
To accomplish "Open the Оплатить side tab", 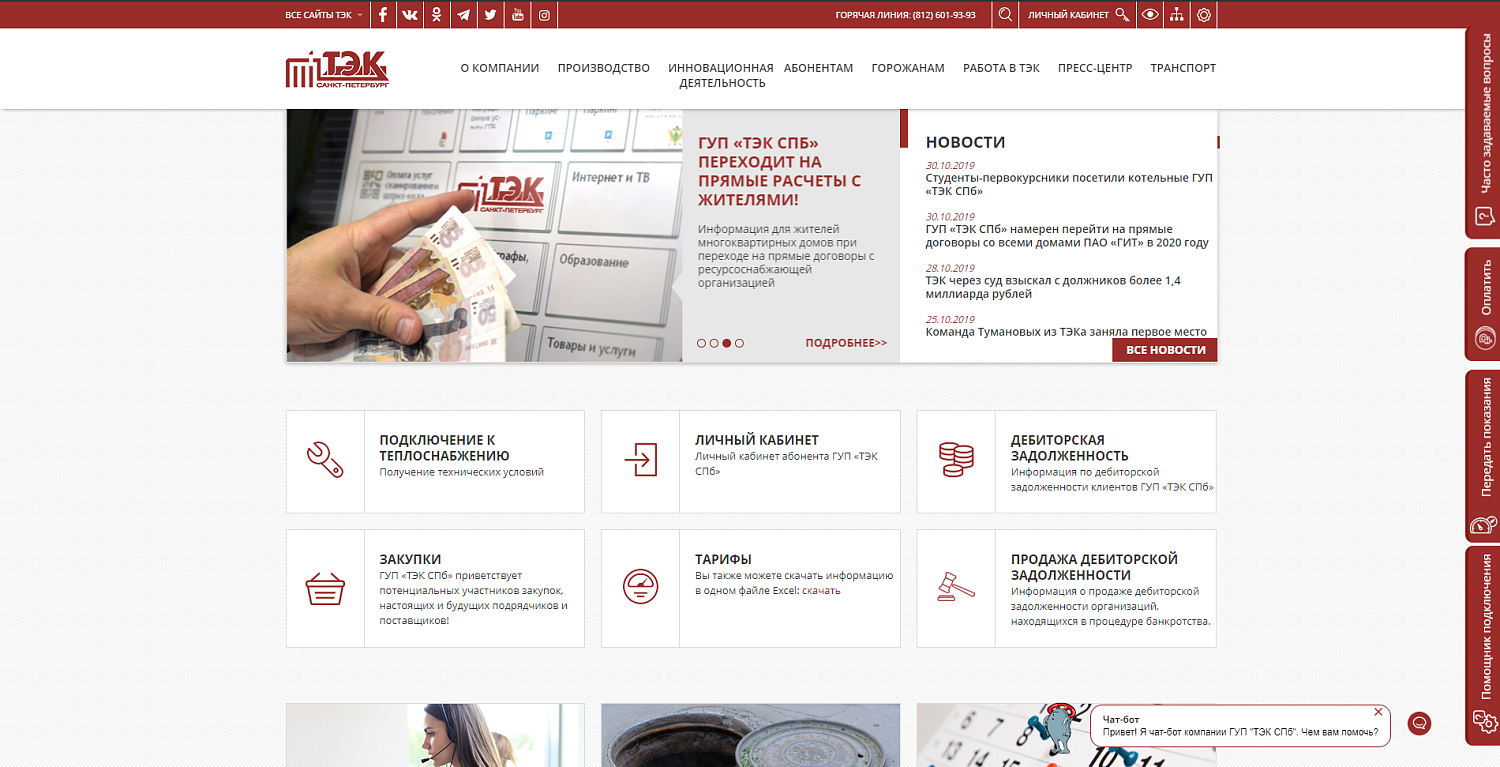I will click(1483, 304).
